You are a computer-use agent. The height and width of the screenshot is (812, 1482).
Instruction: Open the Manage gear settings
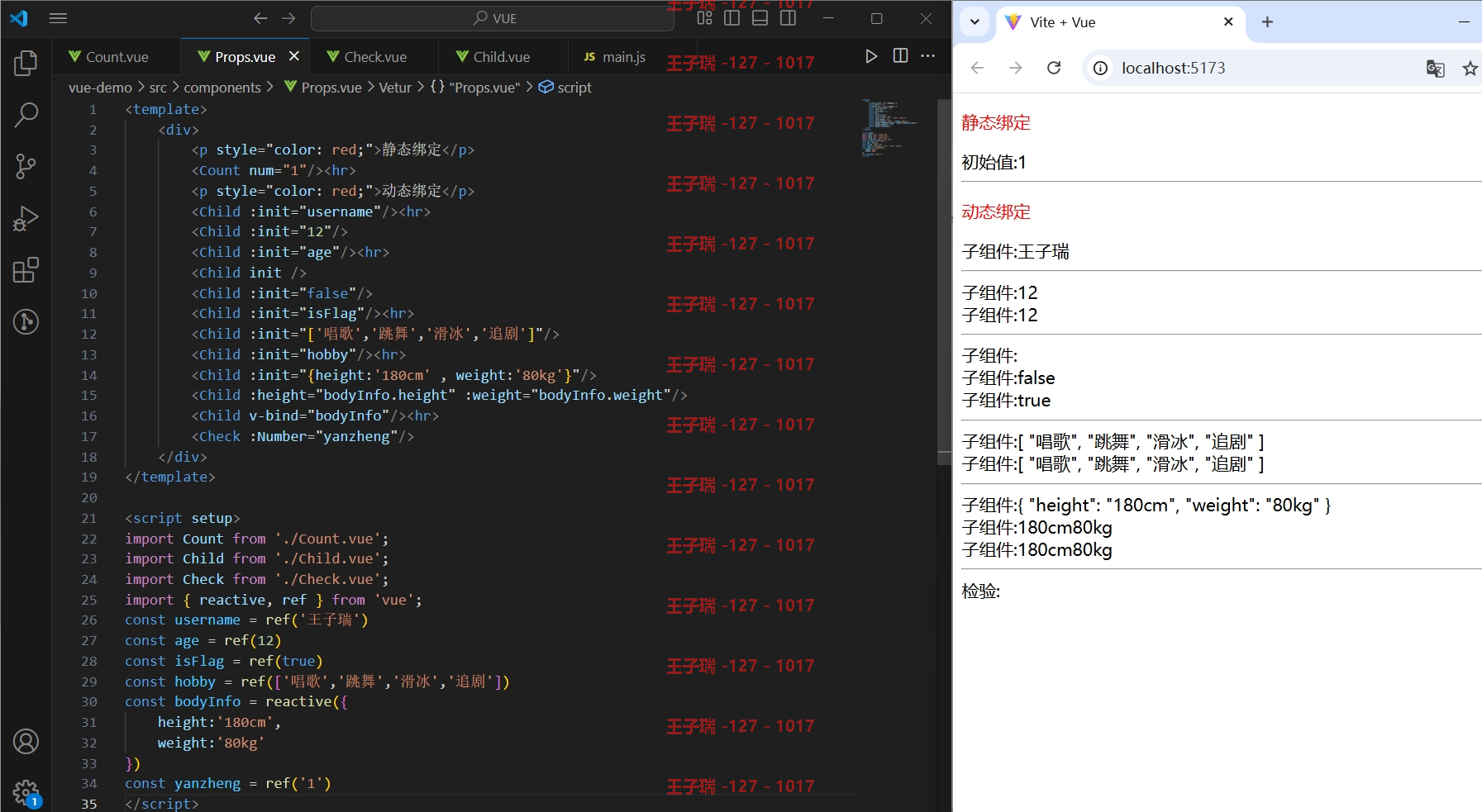tap(26, 793)
